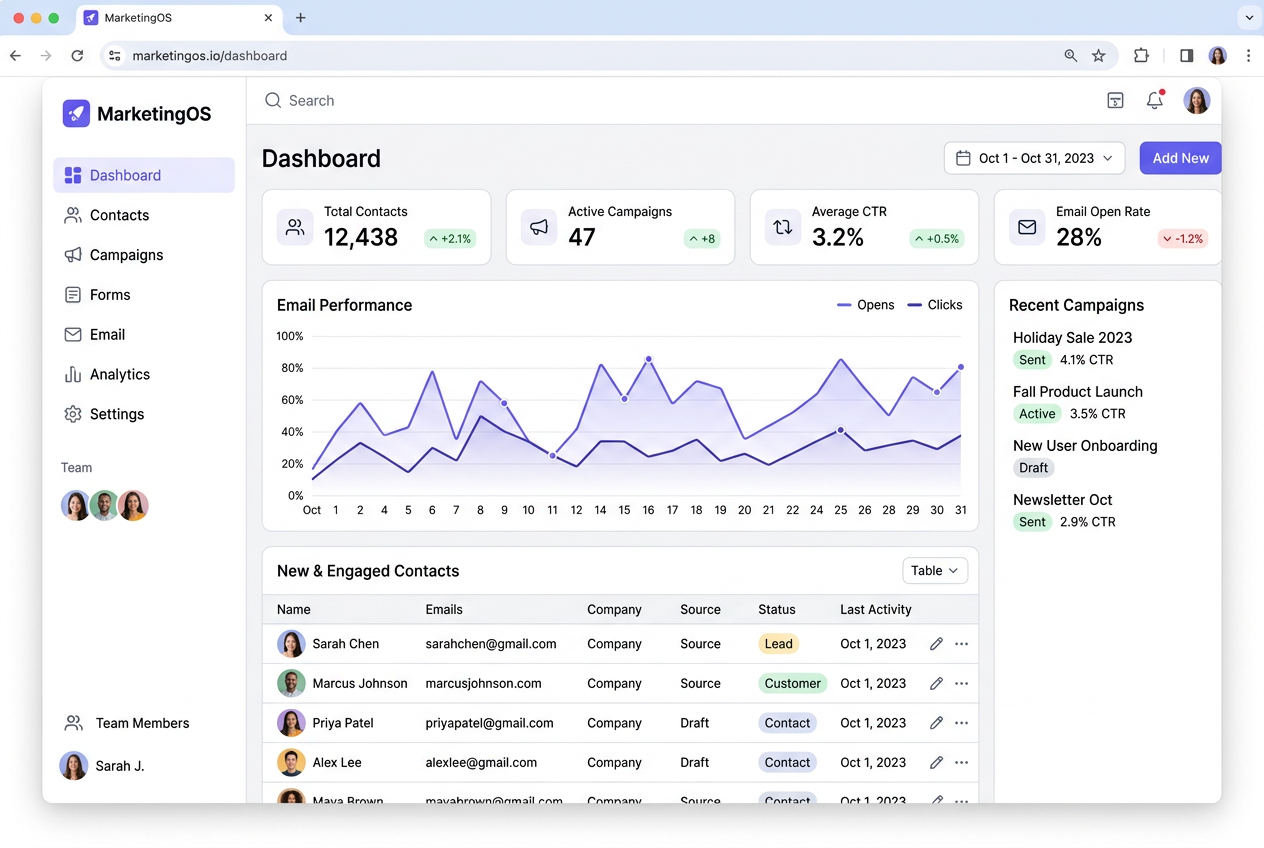Open the browser extensions puzzle icon

point(1141,56)
